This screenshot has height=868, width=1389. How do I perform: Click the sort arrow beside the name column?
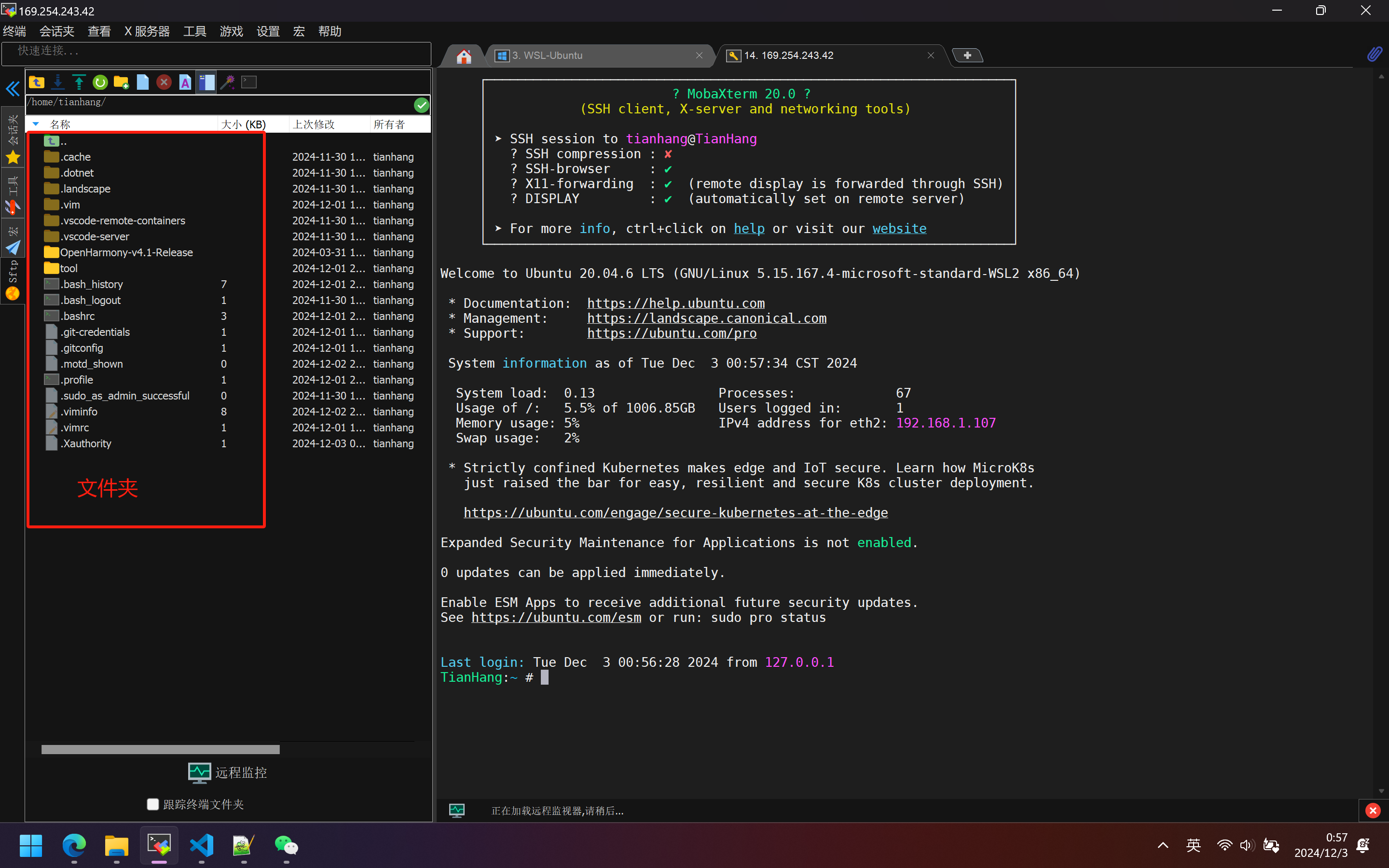coord(36,124)
